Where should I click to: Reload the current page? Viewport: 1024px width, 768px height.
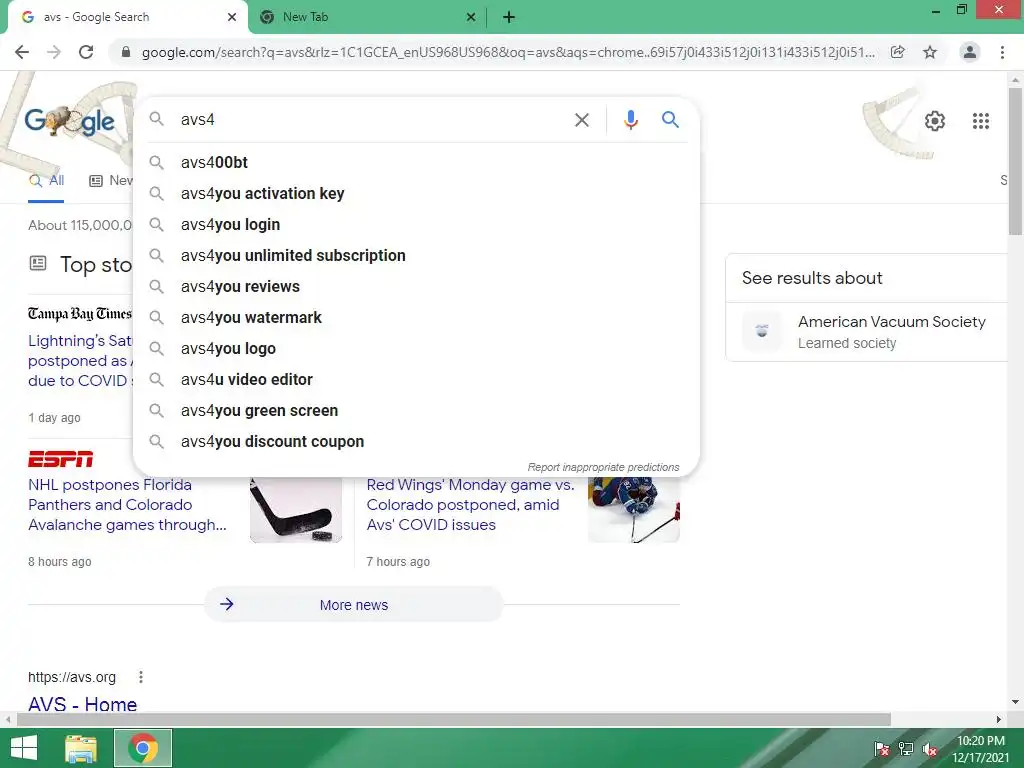pos(86,52)
